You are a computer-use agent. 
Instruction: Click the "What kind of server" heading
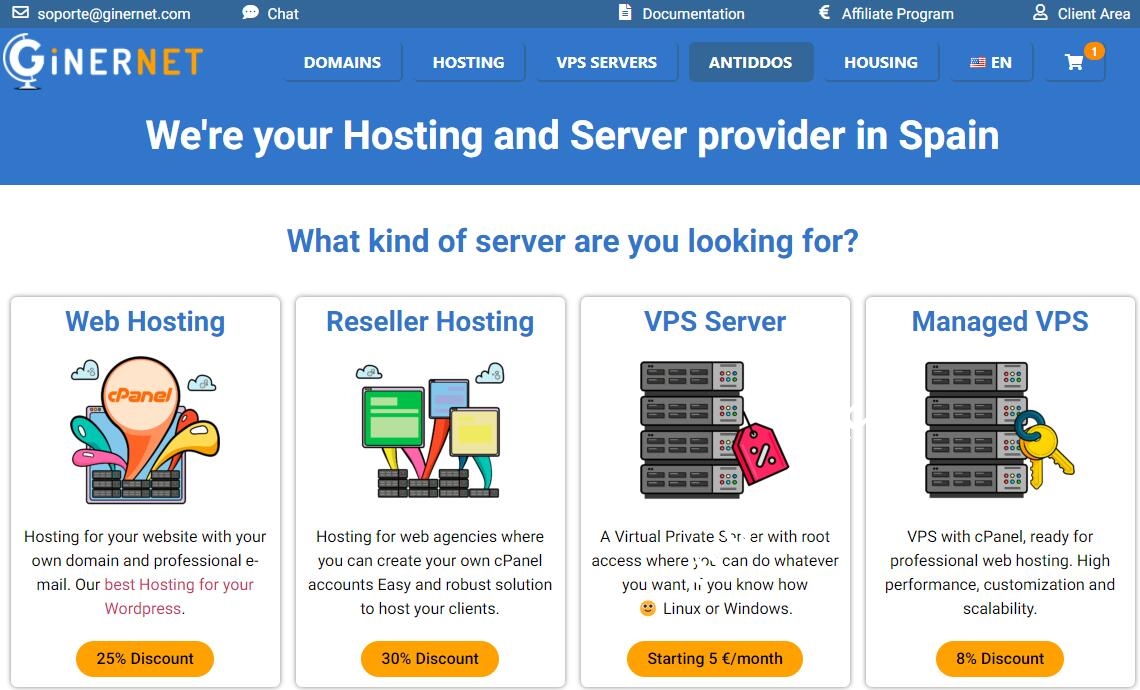point(572,241)
